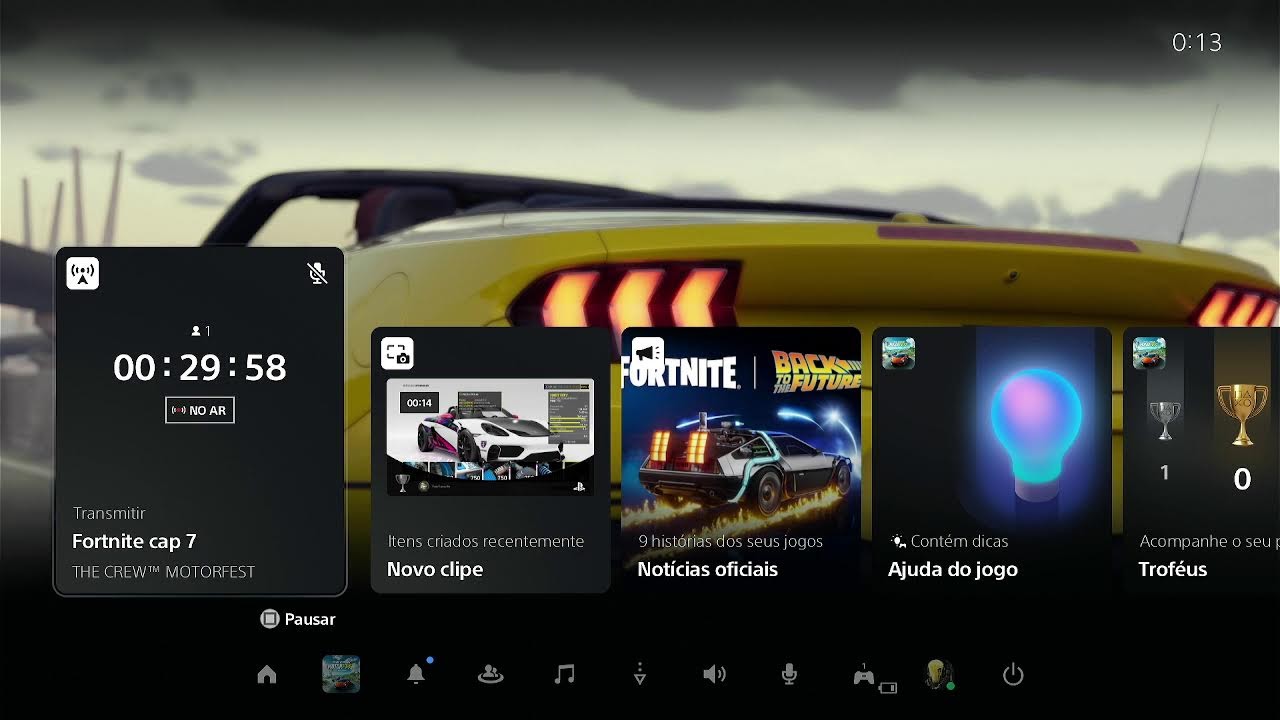Click the "Contém dicas" label
1280x720 pixels.
959,541
